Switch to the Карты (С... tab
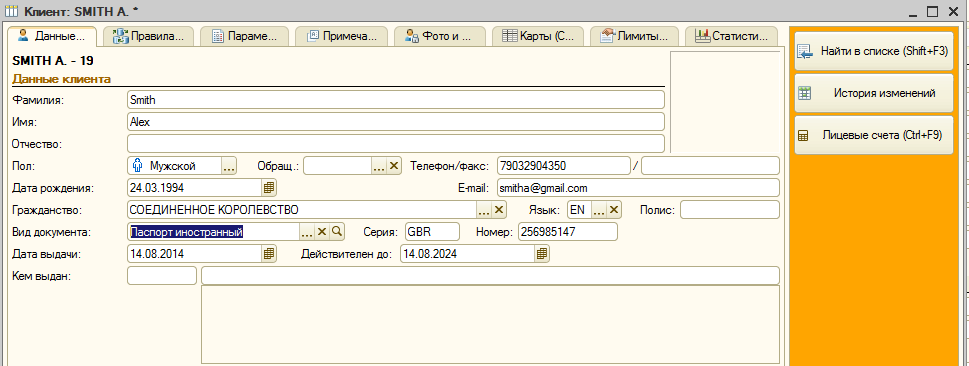 pyautogui.click(x=538, y=36)
